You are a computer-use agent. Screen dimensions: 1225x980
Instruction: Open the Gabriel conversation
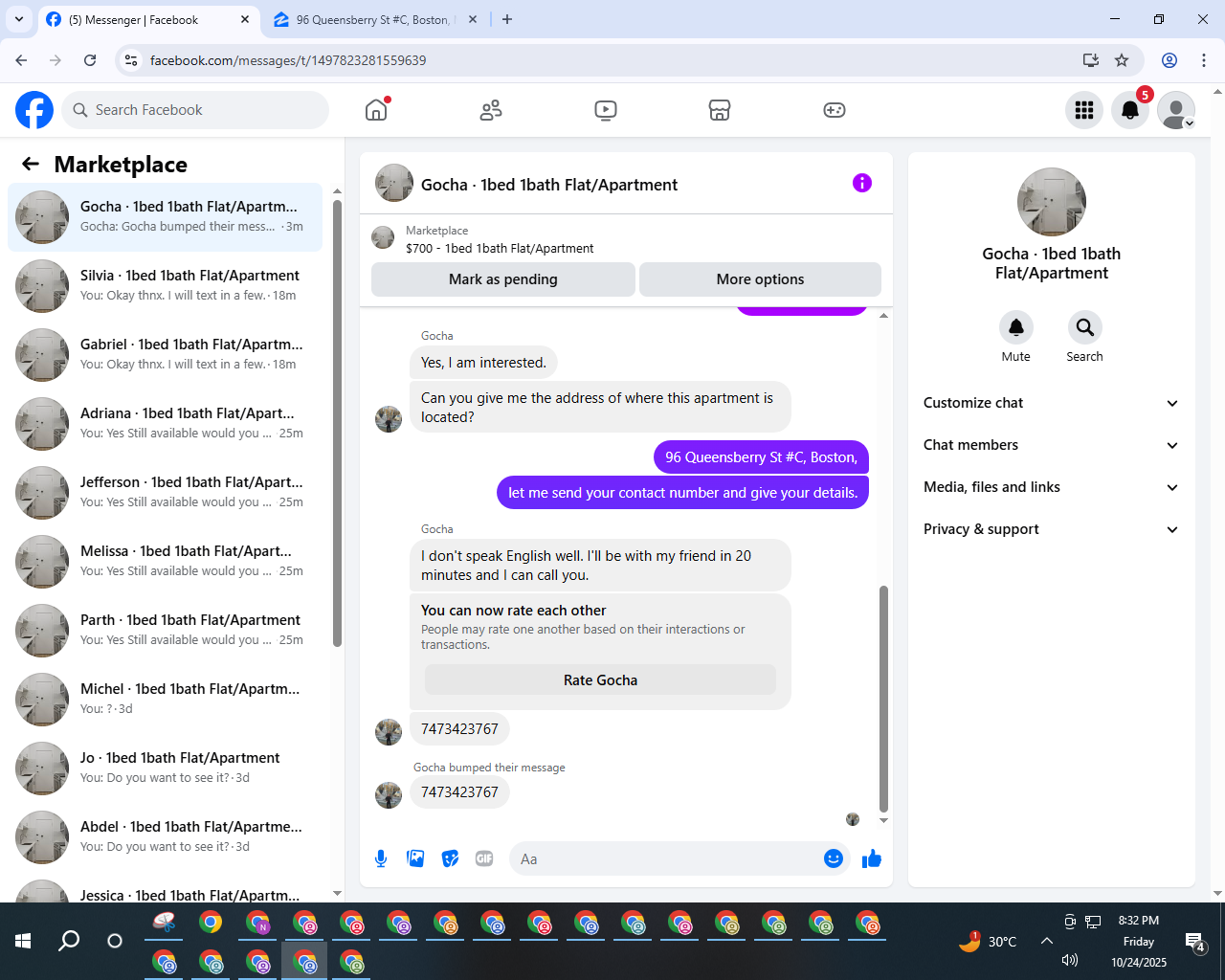point(165,355)
